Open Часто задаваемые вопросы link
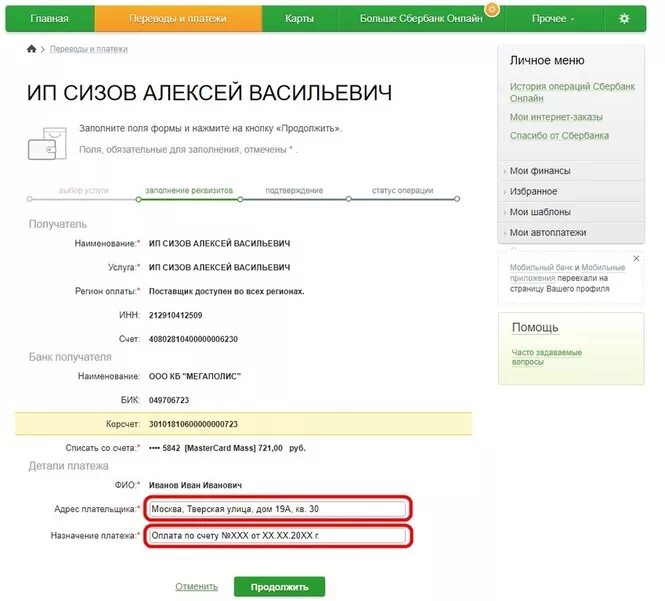The image size is (665, 601). pos(546,357)
